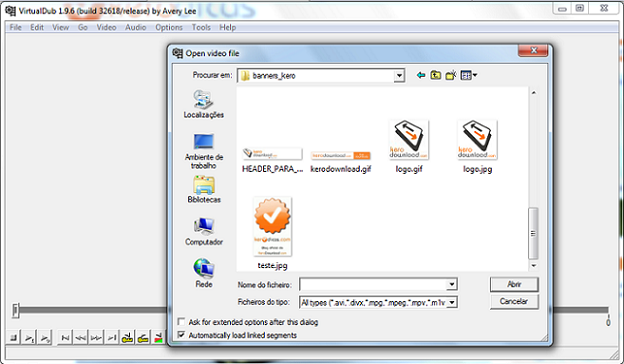
Task: Step backward one frame
Action: [x=80, y=338]
